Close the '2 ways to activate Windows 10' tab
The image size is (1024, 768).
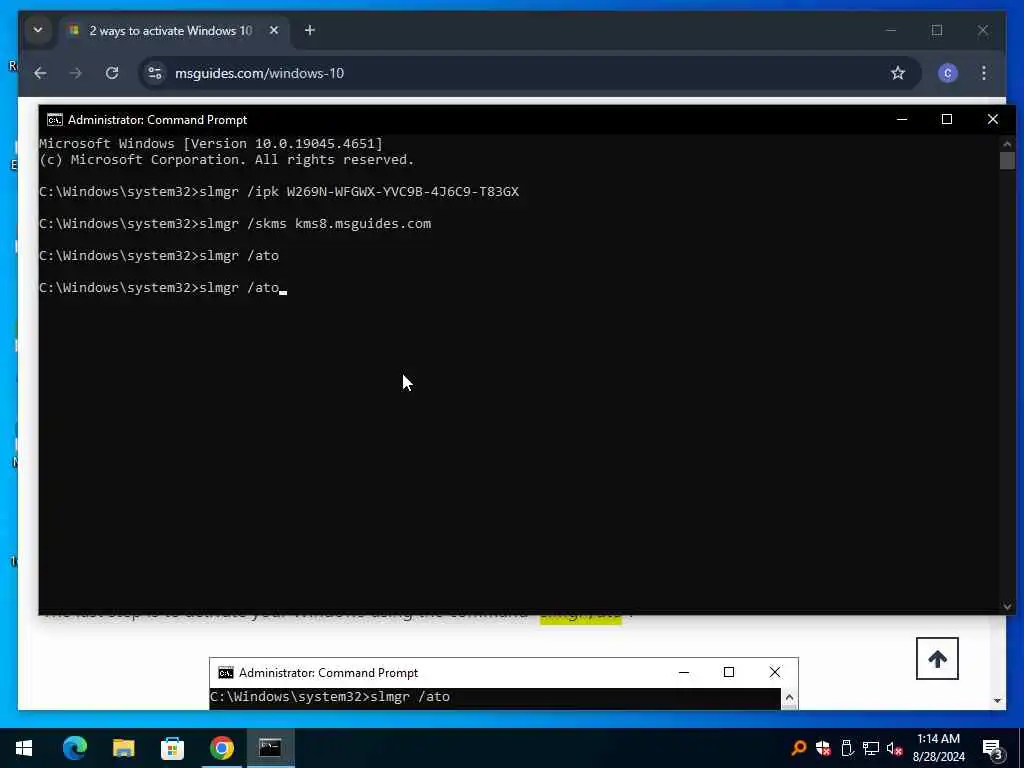click(274, 31)
